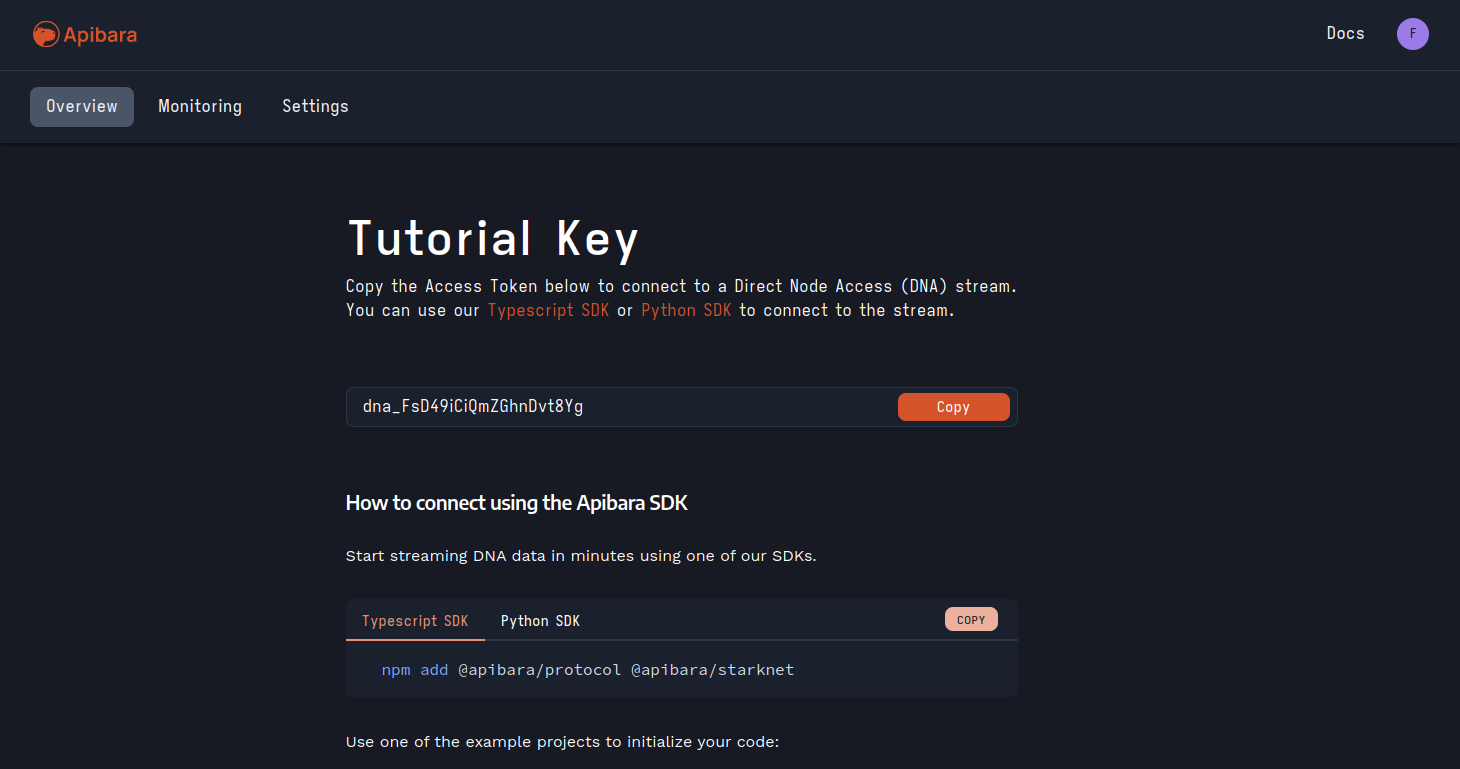Click the 'How to connect using the Apibara SDK' heading
Image resolution: width=1460 pixels, height=769 pixels.
click(517, 503)
